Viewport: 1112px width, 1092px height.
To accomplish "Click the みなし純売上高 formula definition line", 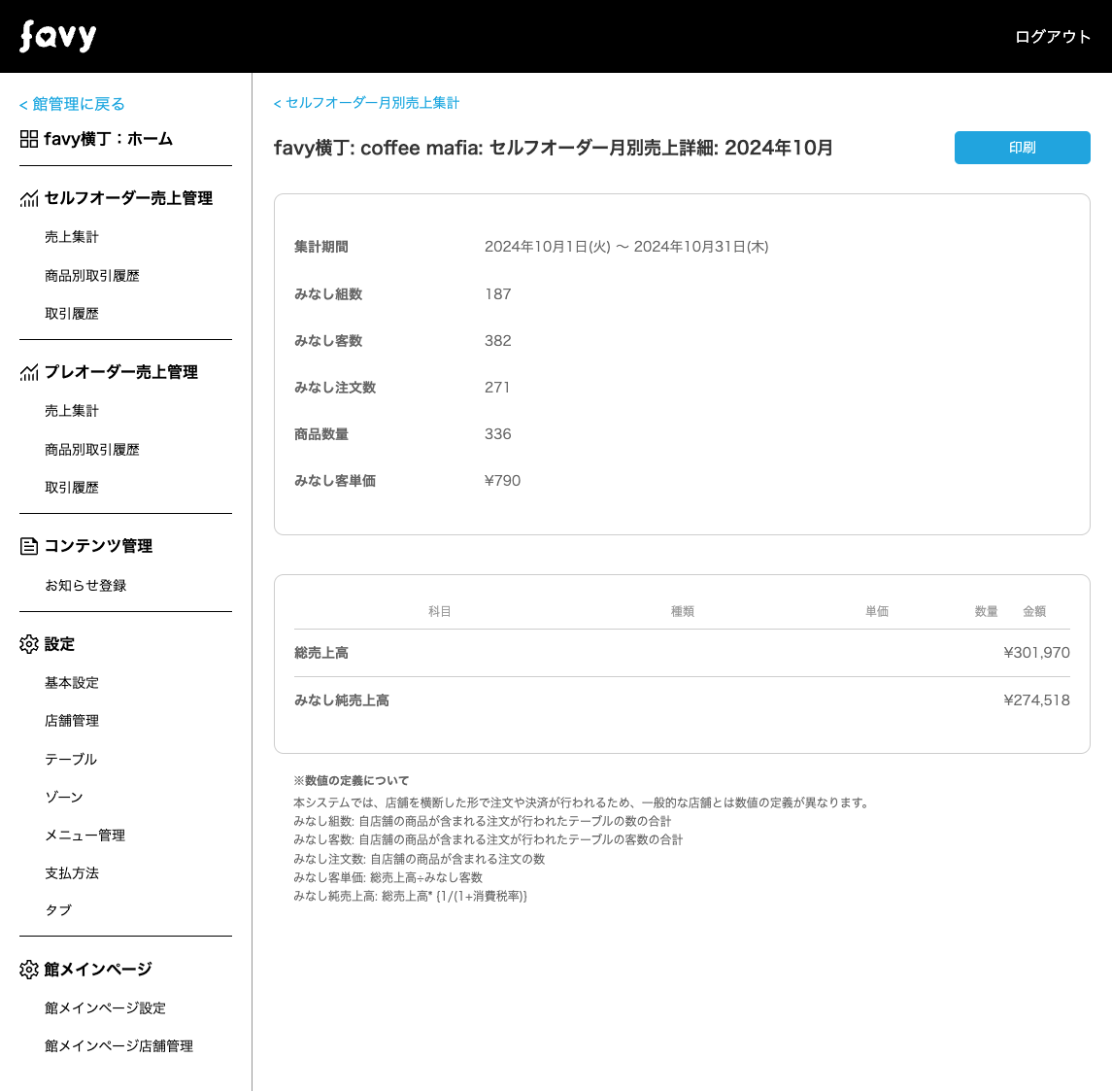I will click(x=411, y=896).
